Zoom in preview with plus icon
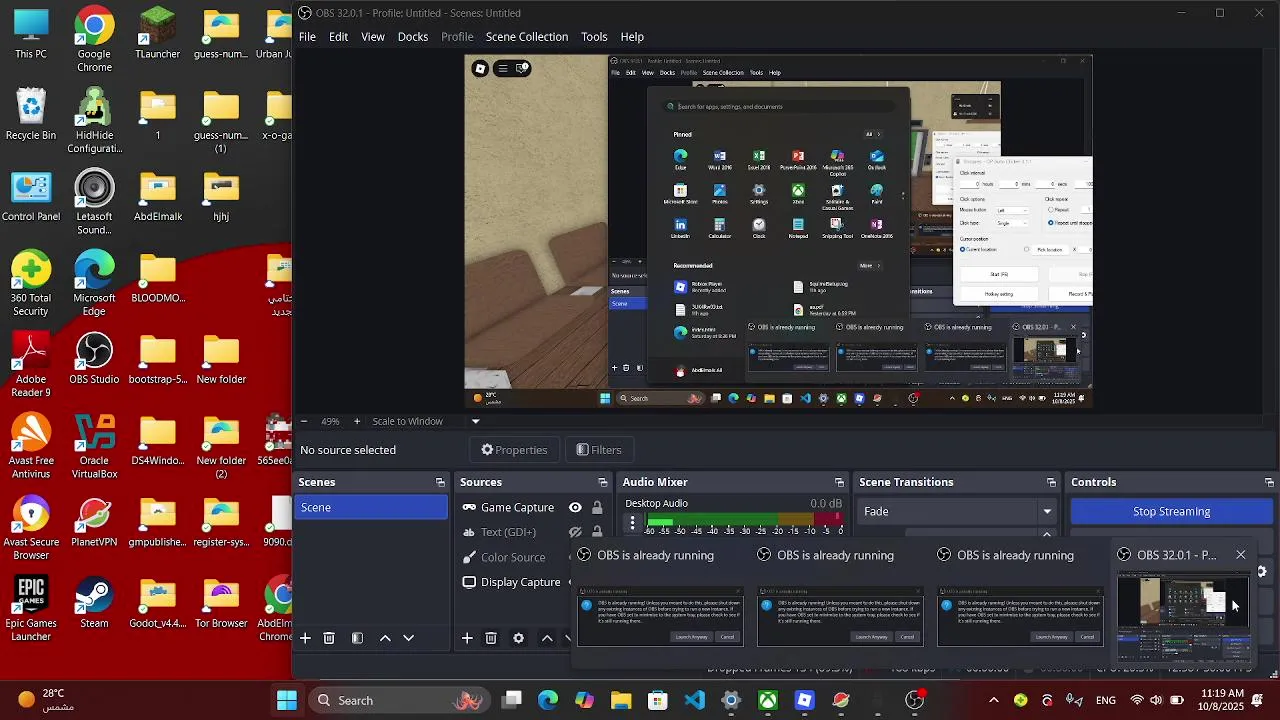 [x=357, y=421]
